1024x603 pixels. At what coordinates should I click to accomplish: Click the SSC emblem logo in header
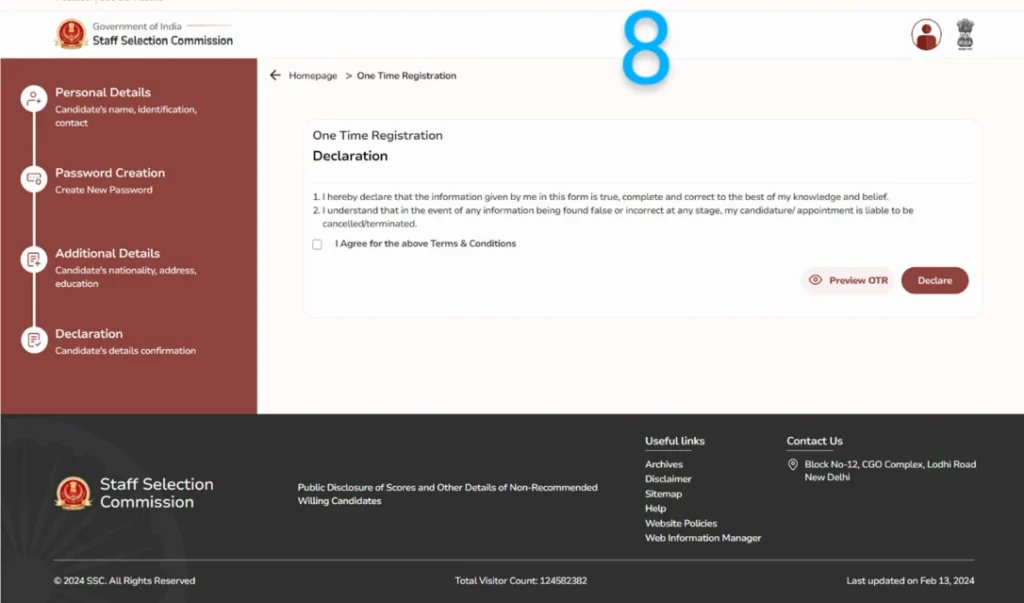71,34
